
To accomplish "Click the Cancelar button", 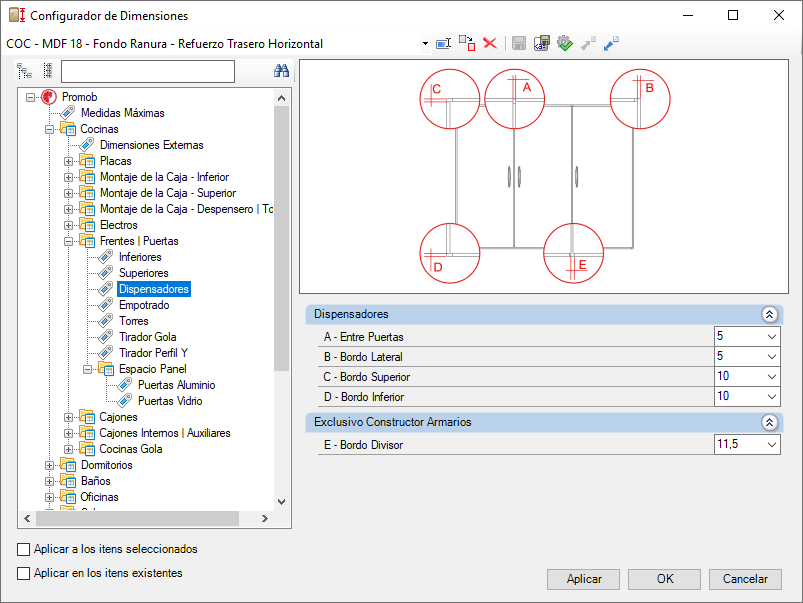I will (745, 579).
